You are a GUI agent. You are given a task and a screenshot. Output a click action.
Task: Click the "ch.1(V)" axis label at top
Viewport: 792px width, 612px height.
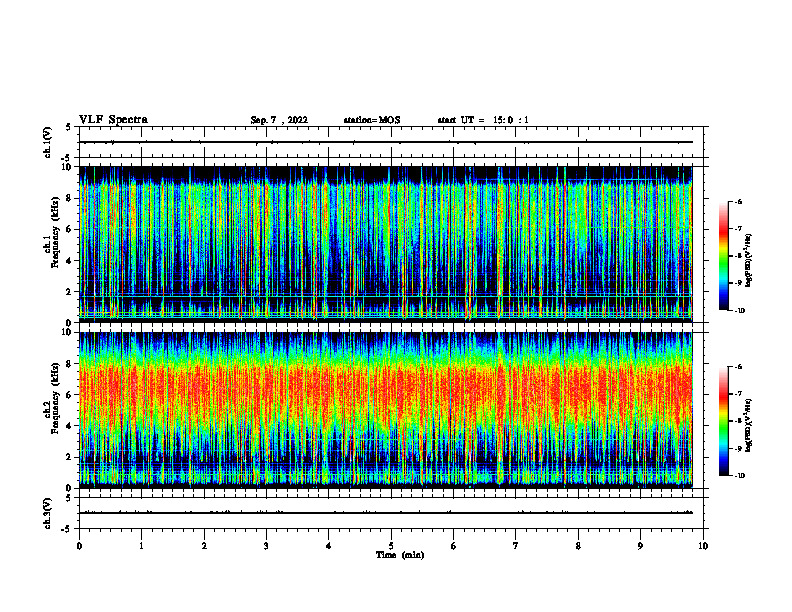pos(48,142)
